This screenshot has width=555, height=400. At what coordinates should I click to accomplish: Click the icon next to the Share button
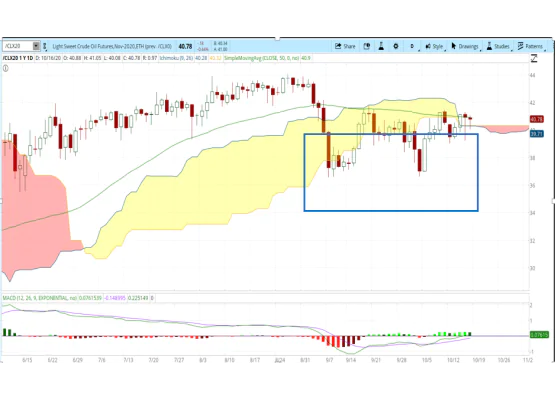(367, 46)
